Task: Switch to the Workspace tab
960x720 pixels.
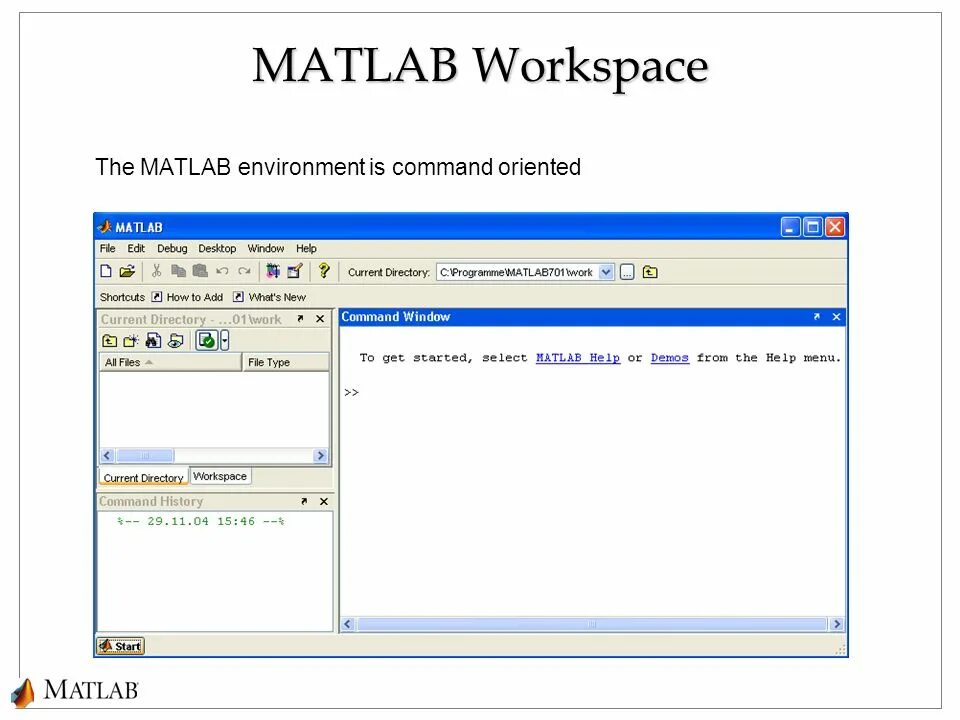Action: tap(219, 476)
